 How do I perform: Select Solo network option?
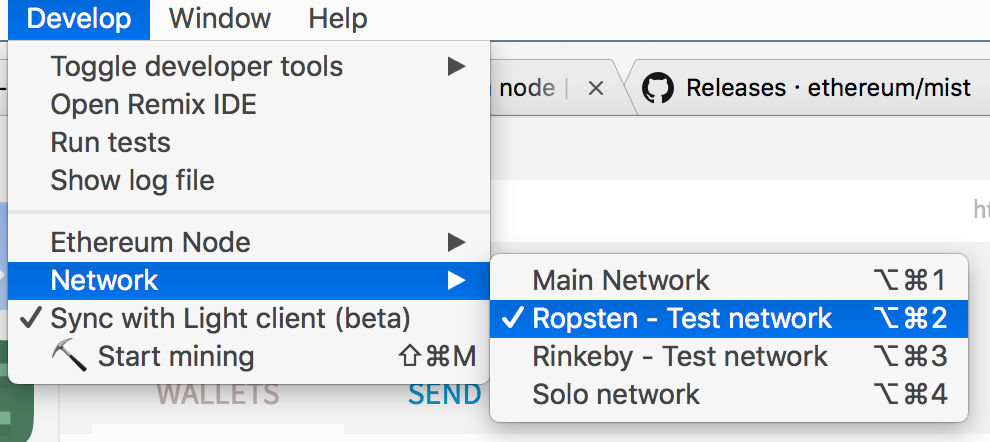pyautogui.click(x=616, y=395)
